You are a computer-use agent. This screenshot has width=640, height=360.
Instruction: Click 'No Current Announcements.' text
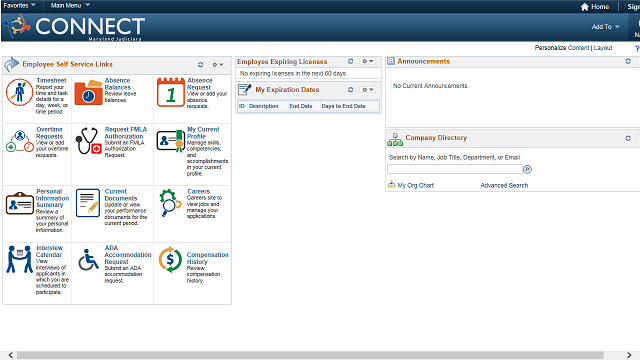point(431,86)
